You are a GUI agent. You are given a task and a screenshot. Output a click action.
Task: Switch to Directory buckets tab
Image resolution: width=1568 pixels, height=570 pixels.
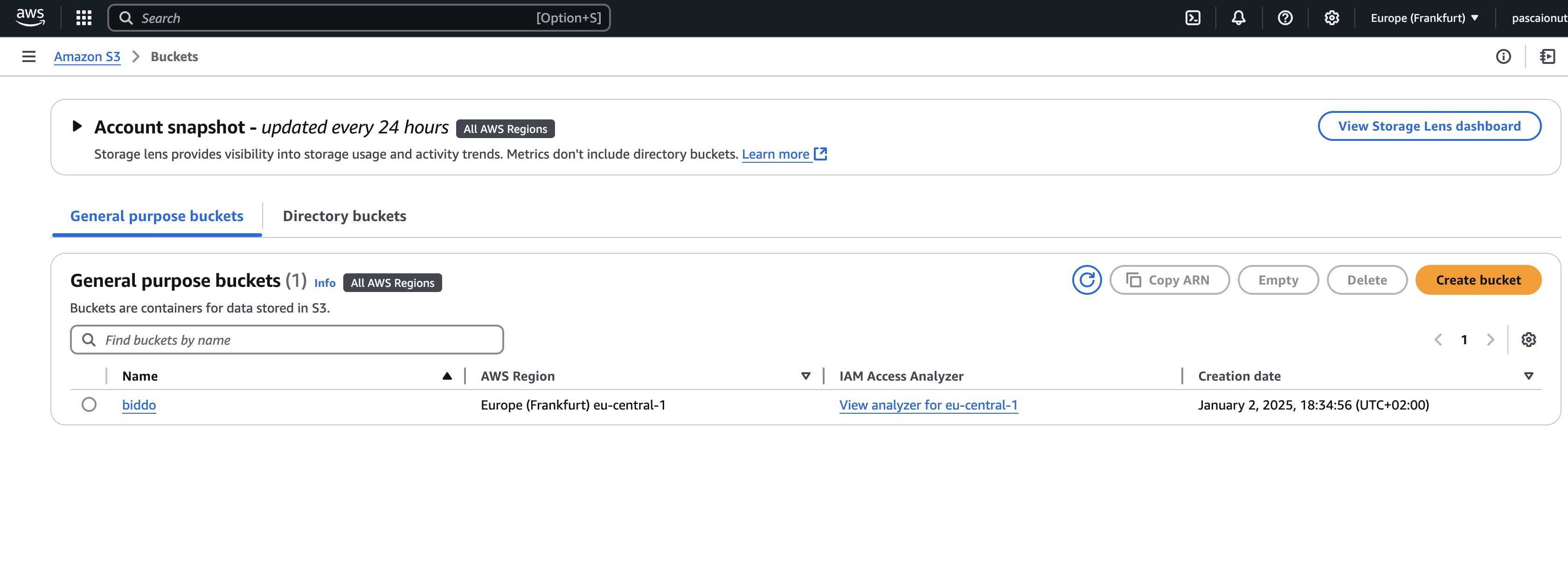point(345,216)
